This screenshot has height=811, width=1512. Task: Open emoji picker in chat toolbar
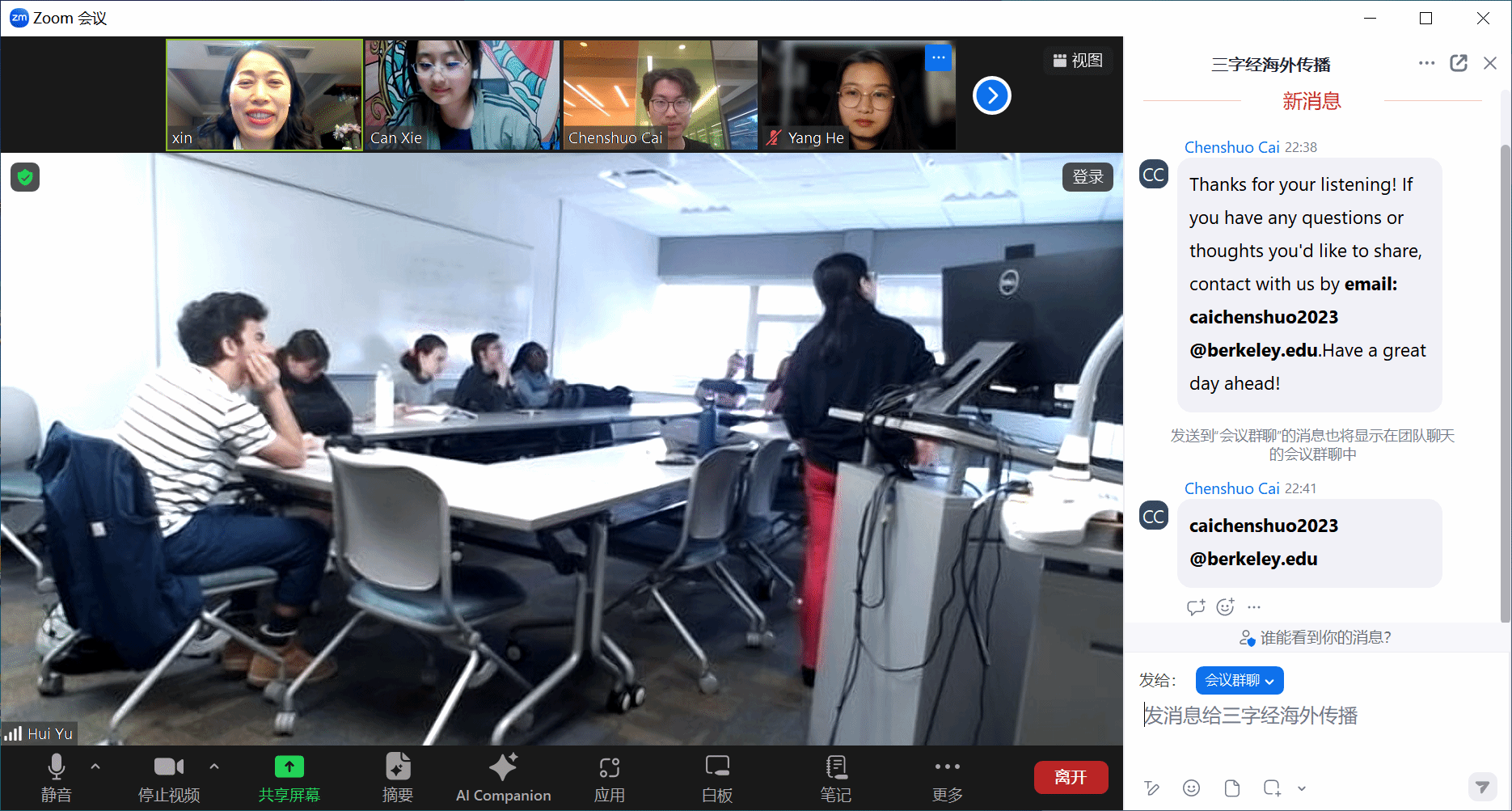tap(1191, 788)
